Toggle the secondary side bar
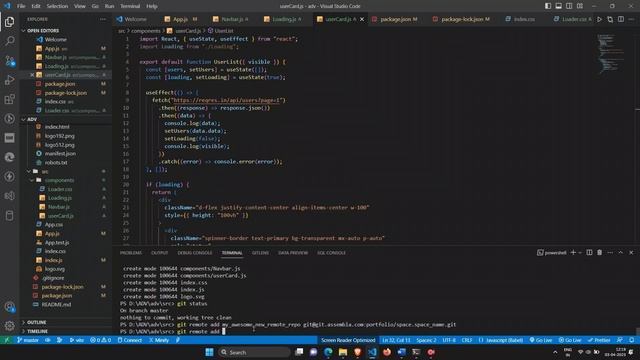 (569, 6)
